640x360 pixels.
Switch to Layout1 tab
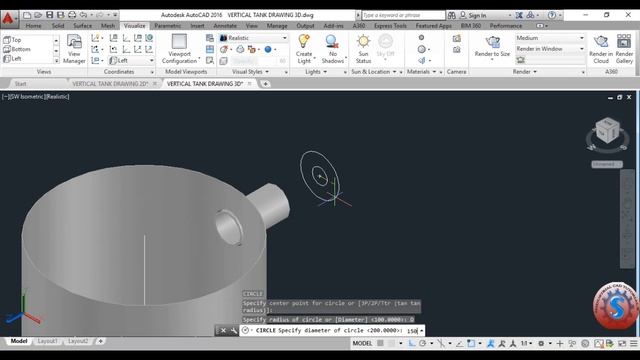(x=47, y=341)
